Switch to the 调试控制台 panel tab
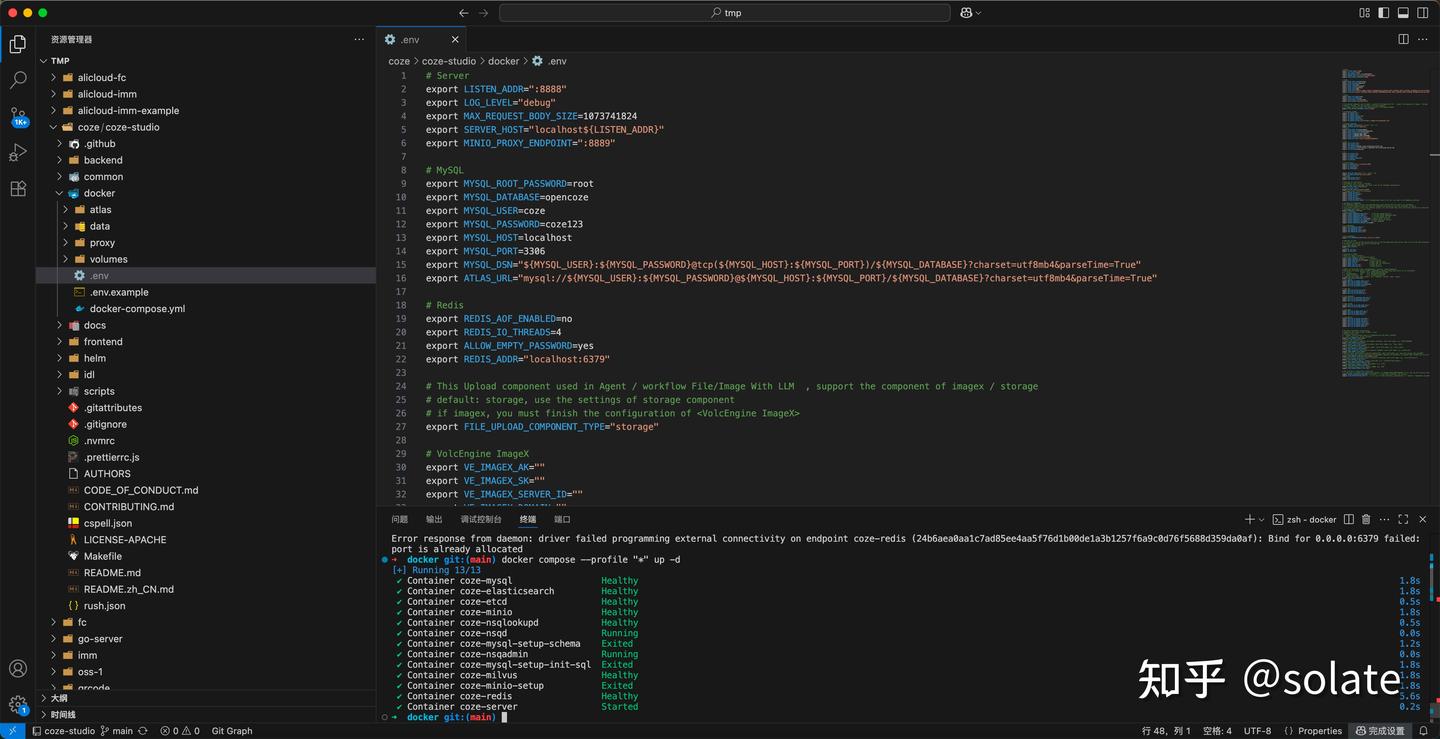Viewport: 1440px width, 739px height. pyautogui.click(x=481, y=519)
